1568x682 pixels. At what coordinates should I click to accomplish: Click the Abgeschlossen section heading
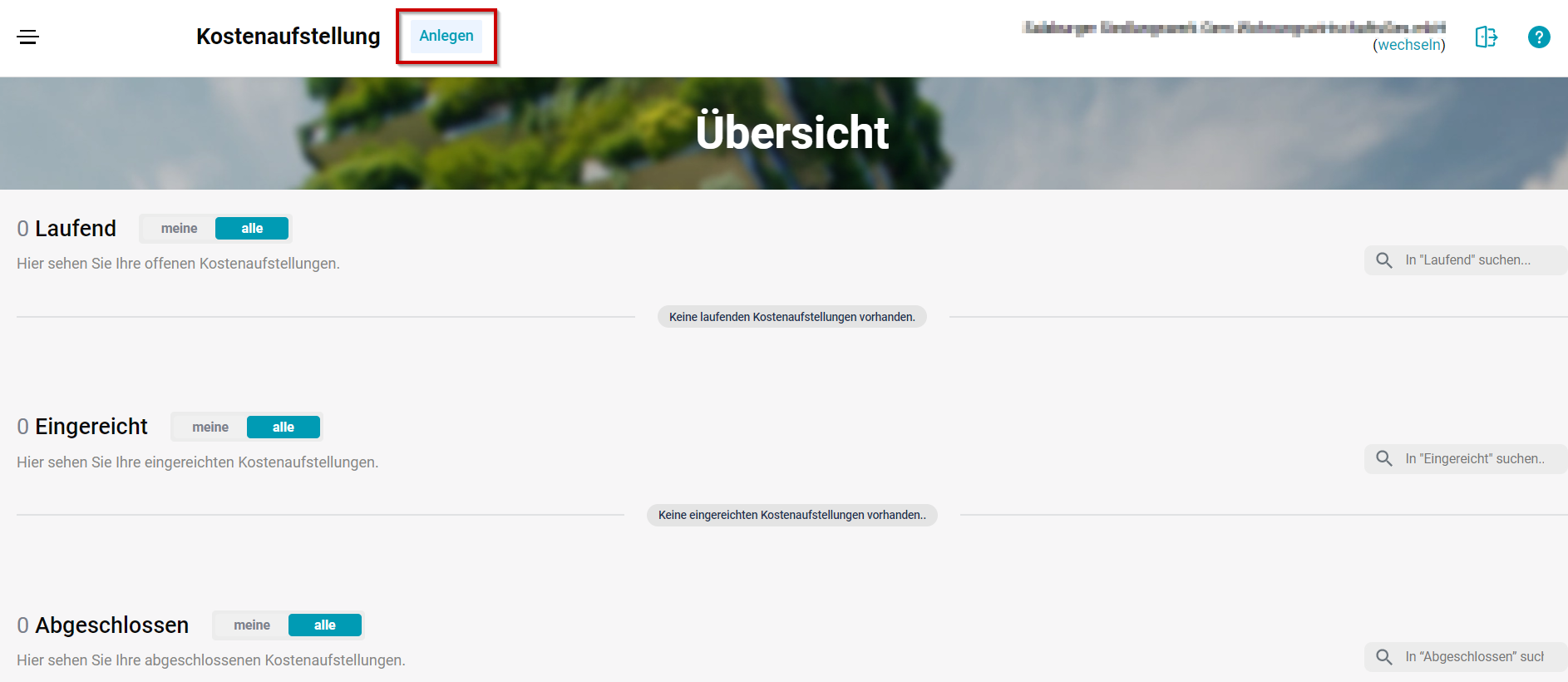[x=111, y=625]
